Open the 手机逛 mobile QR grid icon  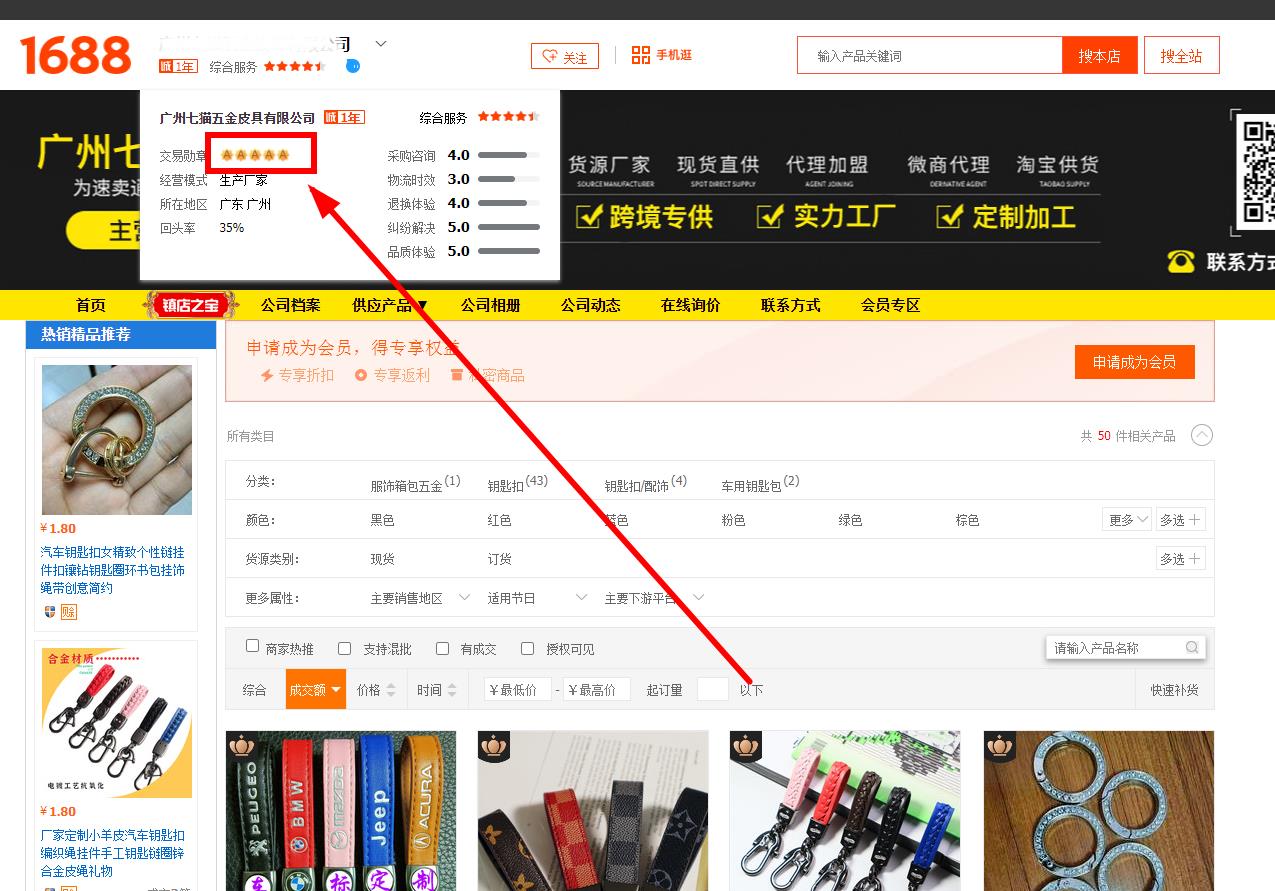coord(641,55)
